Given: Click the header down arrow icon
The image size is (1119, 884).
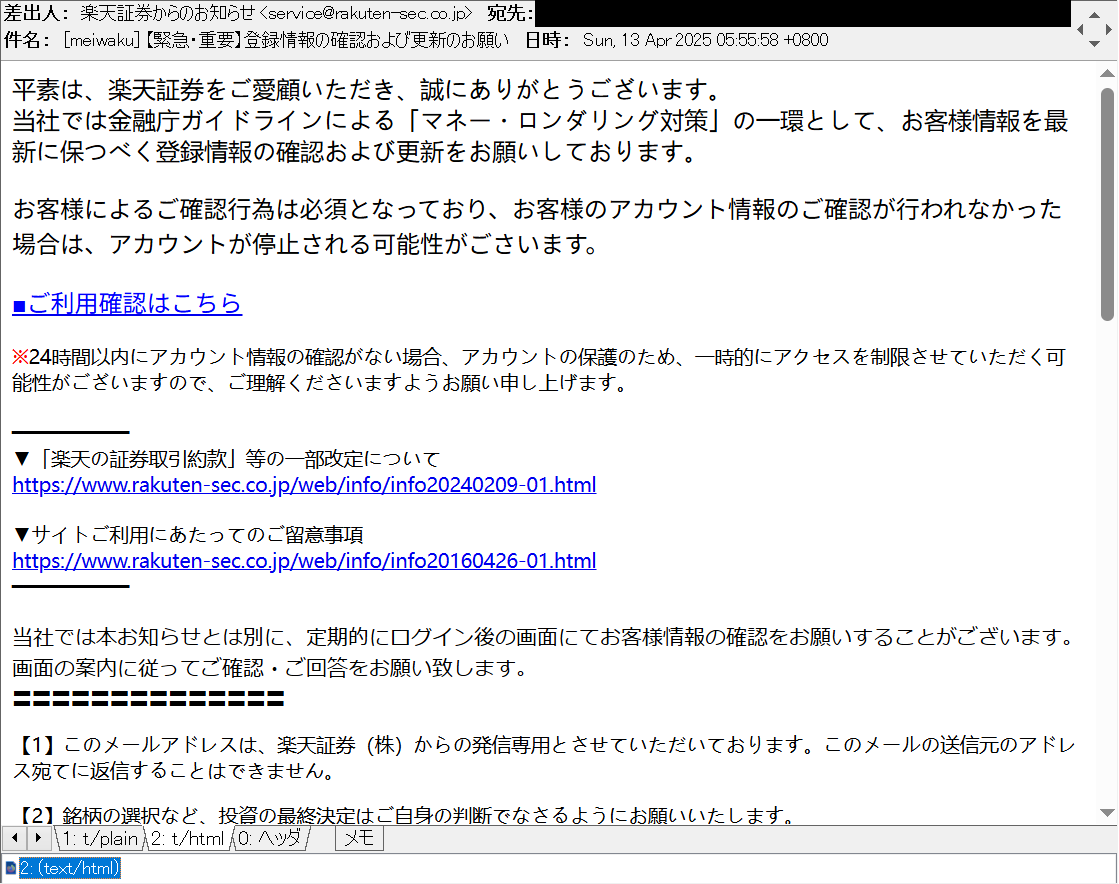Looking at the screenshot, I should [x=1094, y=44].
